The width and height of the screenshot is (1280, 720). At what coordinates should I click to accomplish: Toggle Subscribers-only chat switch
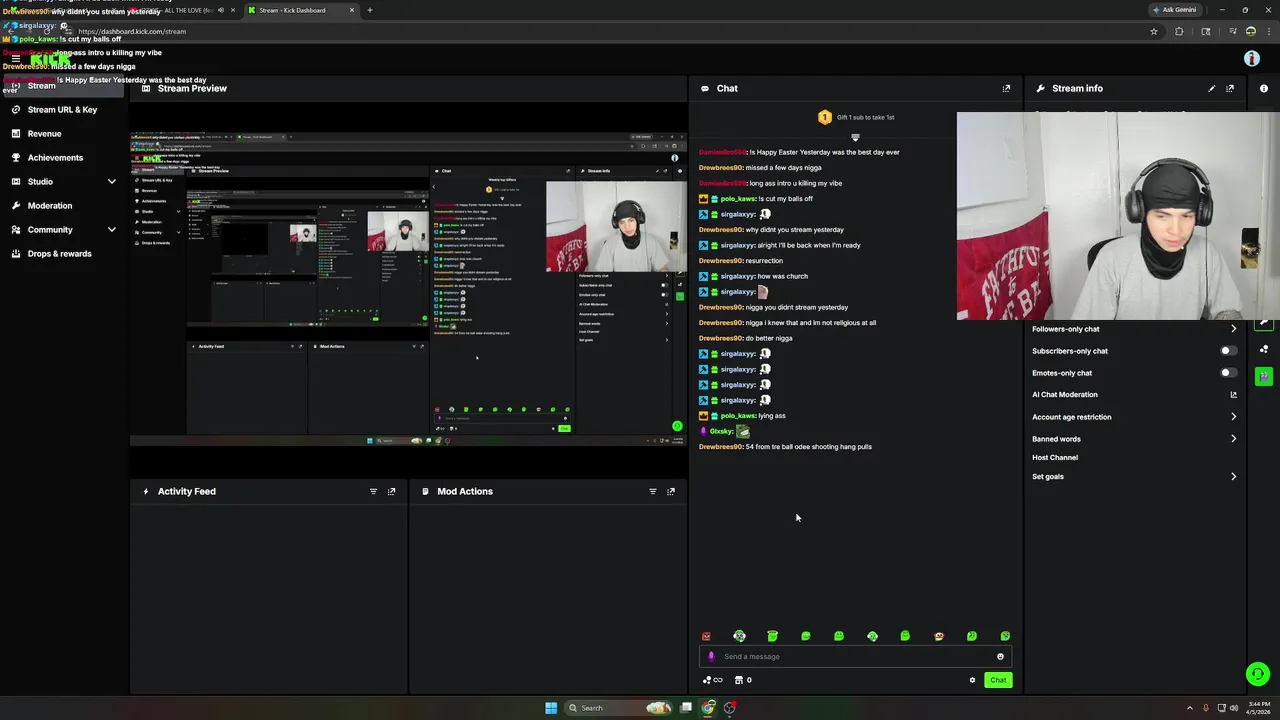[x=1228, y=351]
